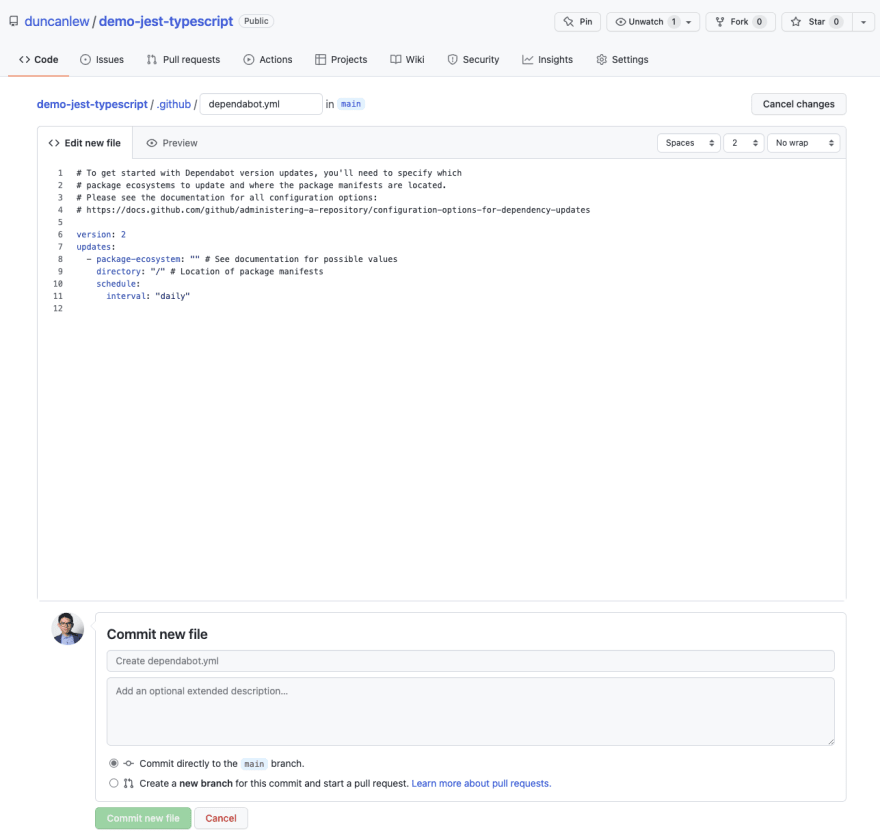Click the Actions play icon
The height and width of the screenshot is (836, 880).
coord(249,59)
